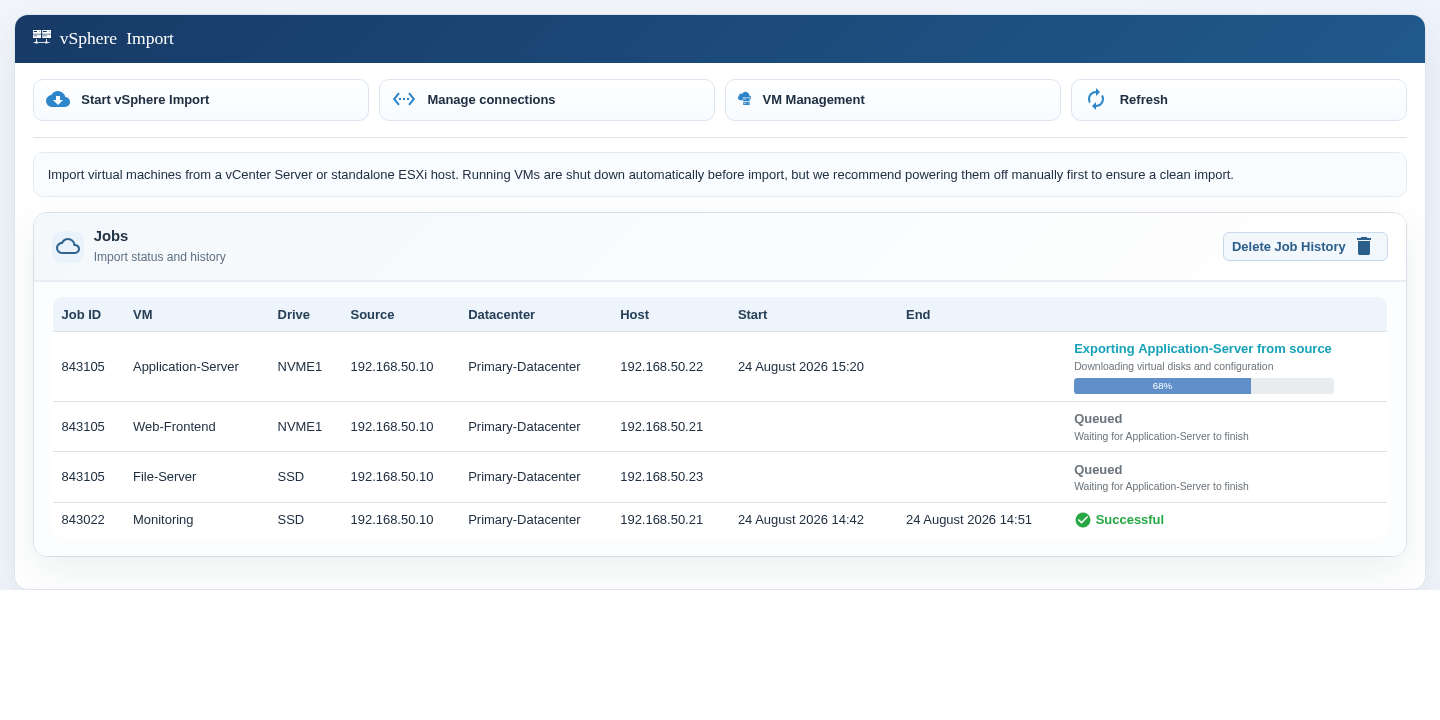Screen dimensions: 1440x720
Task: Click Import status and history subtitle
Action: point(160,257)
